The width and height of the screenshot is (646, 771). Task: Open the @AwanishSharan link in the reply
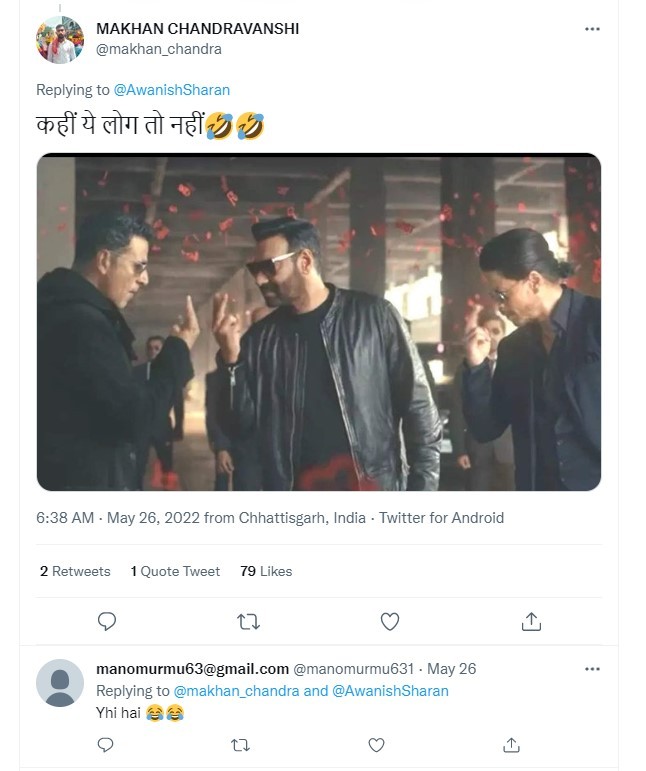coord(390,691)
